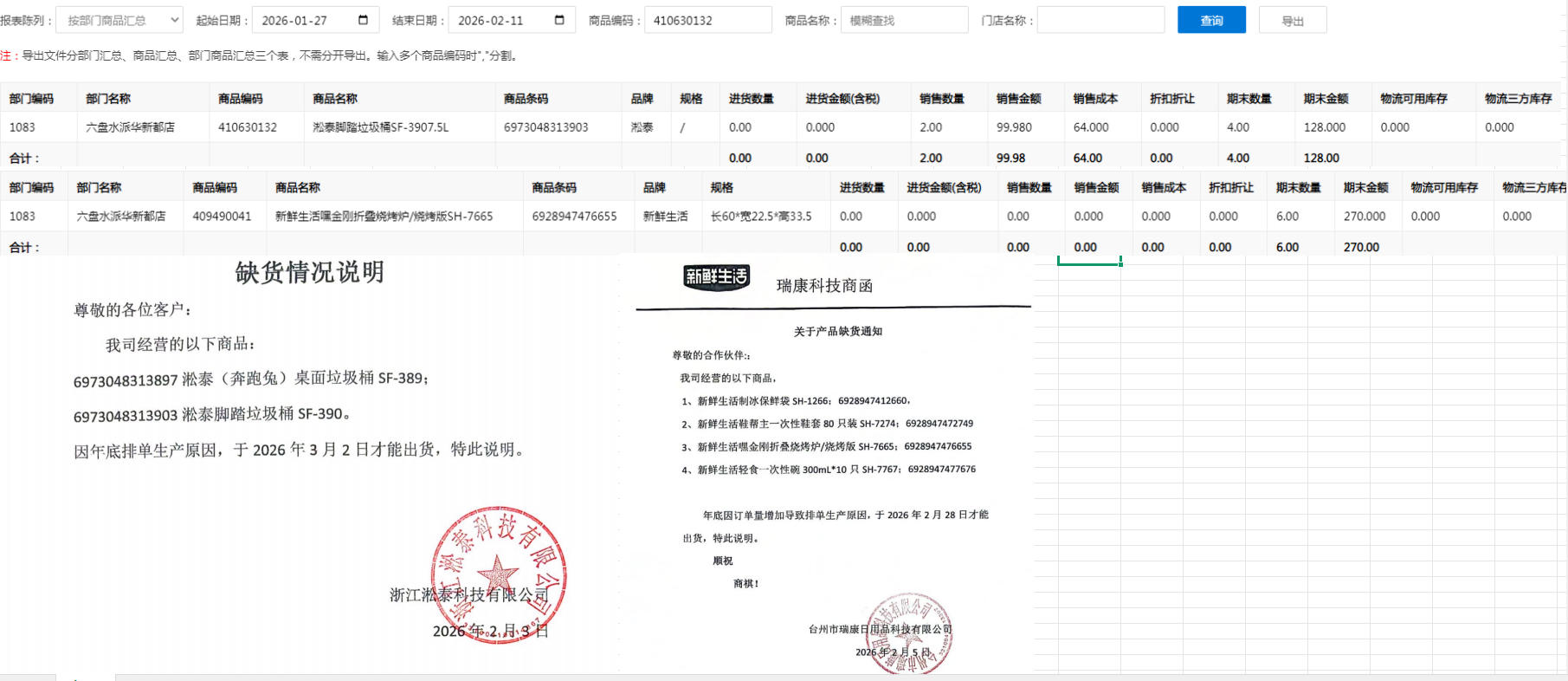This screenshot has width=1568, height=681.
Task: Click the 导出 button
Action: click(x=1292, y=21)
